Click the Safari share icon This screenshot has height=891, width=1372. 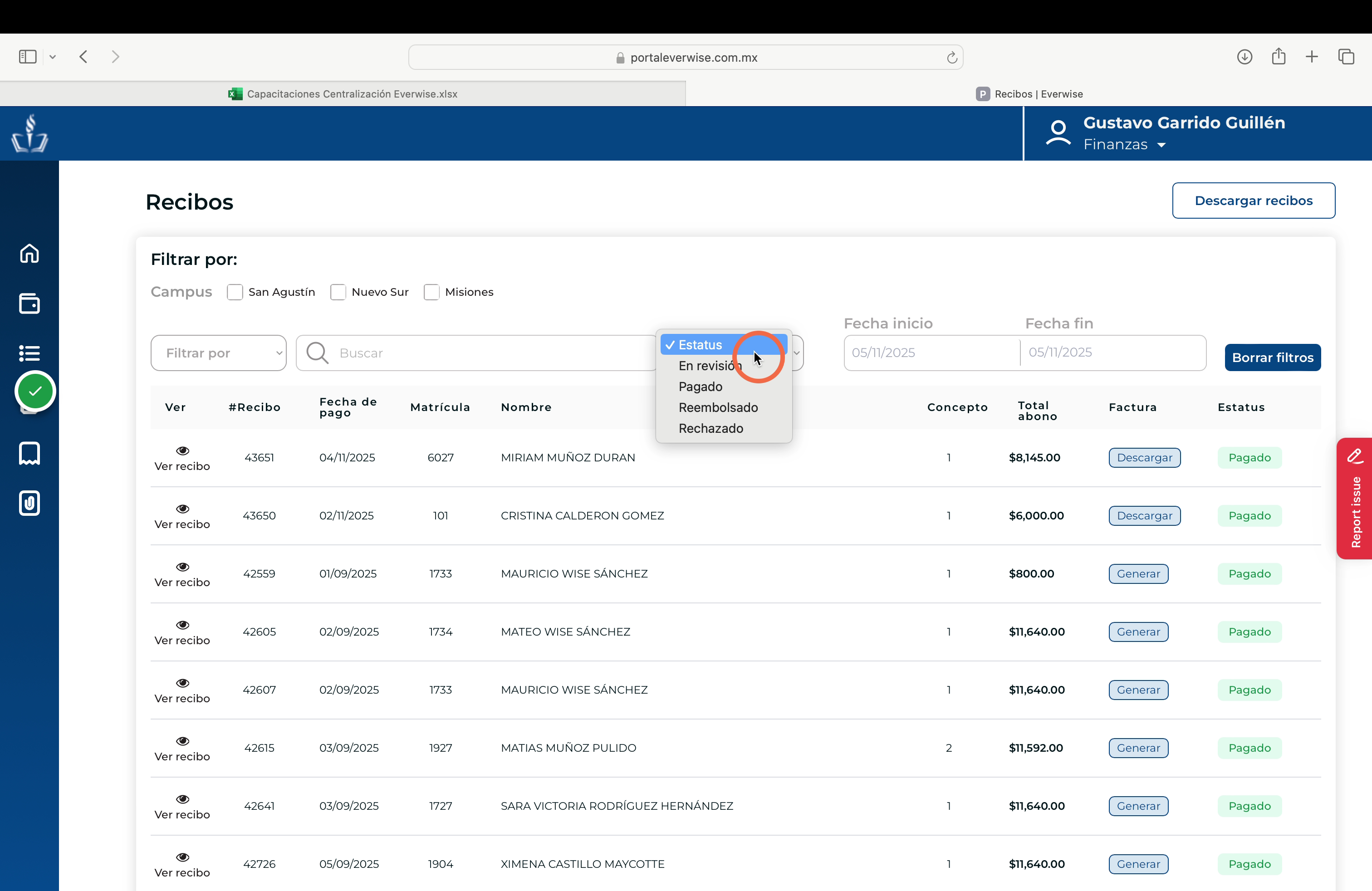(1279, 56)
